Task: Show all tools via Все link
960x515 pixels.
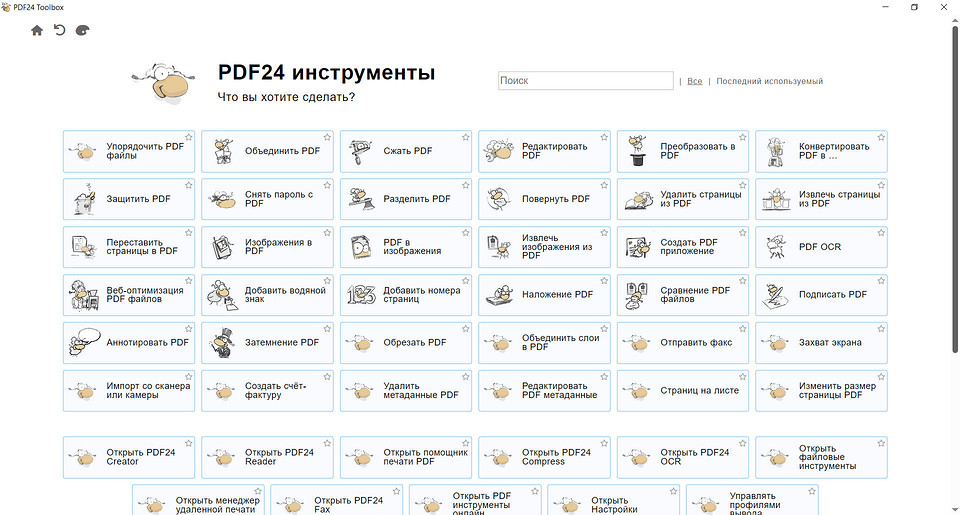Action: (x=694, y=81)
